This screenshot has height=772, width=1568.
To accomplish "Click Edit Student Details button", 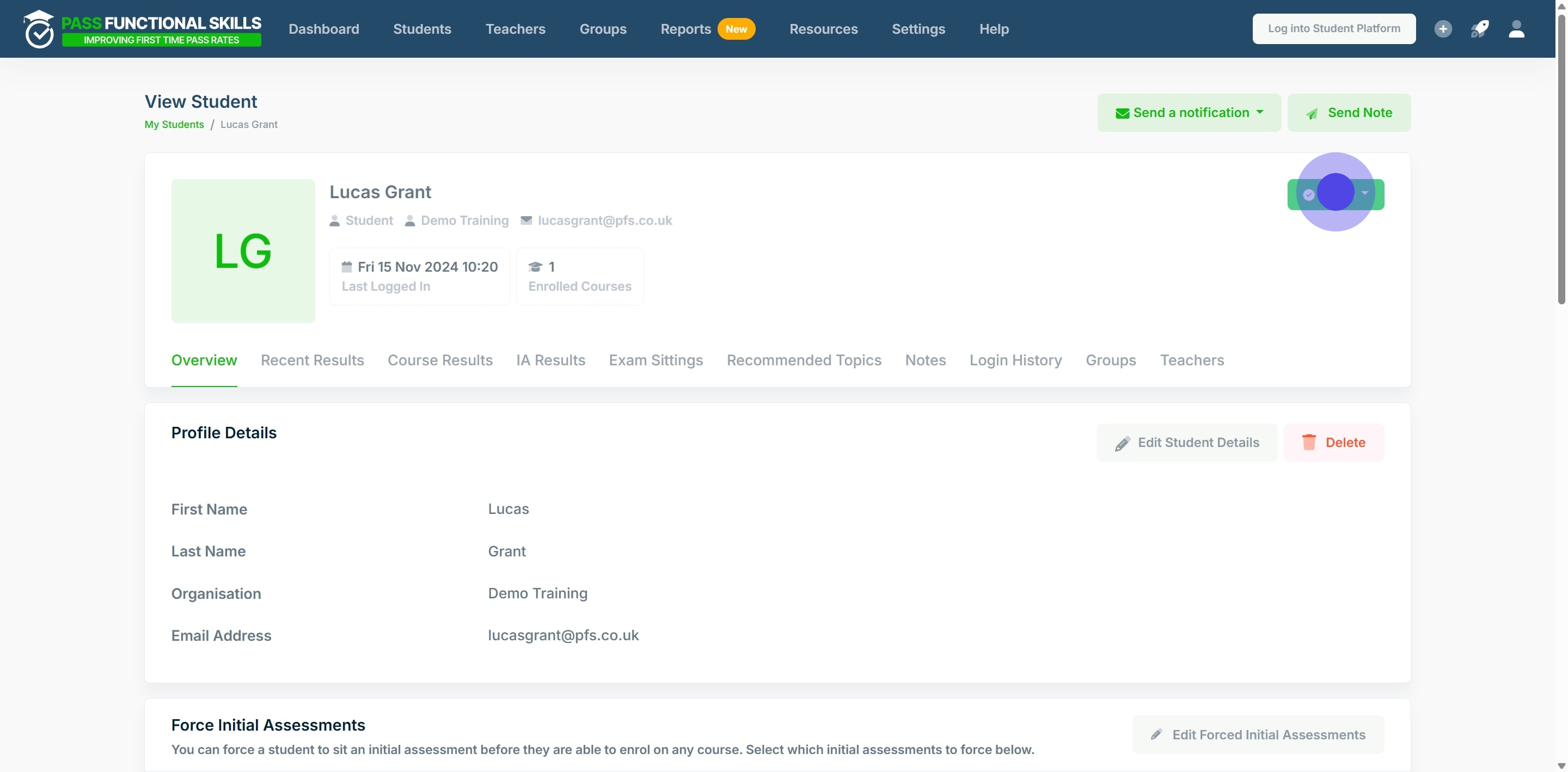I will 1186,443.
